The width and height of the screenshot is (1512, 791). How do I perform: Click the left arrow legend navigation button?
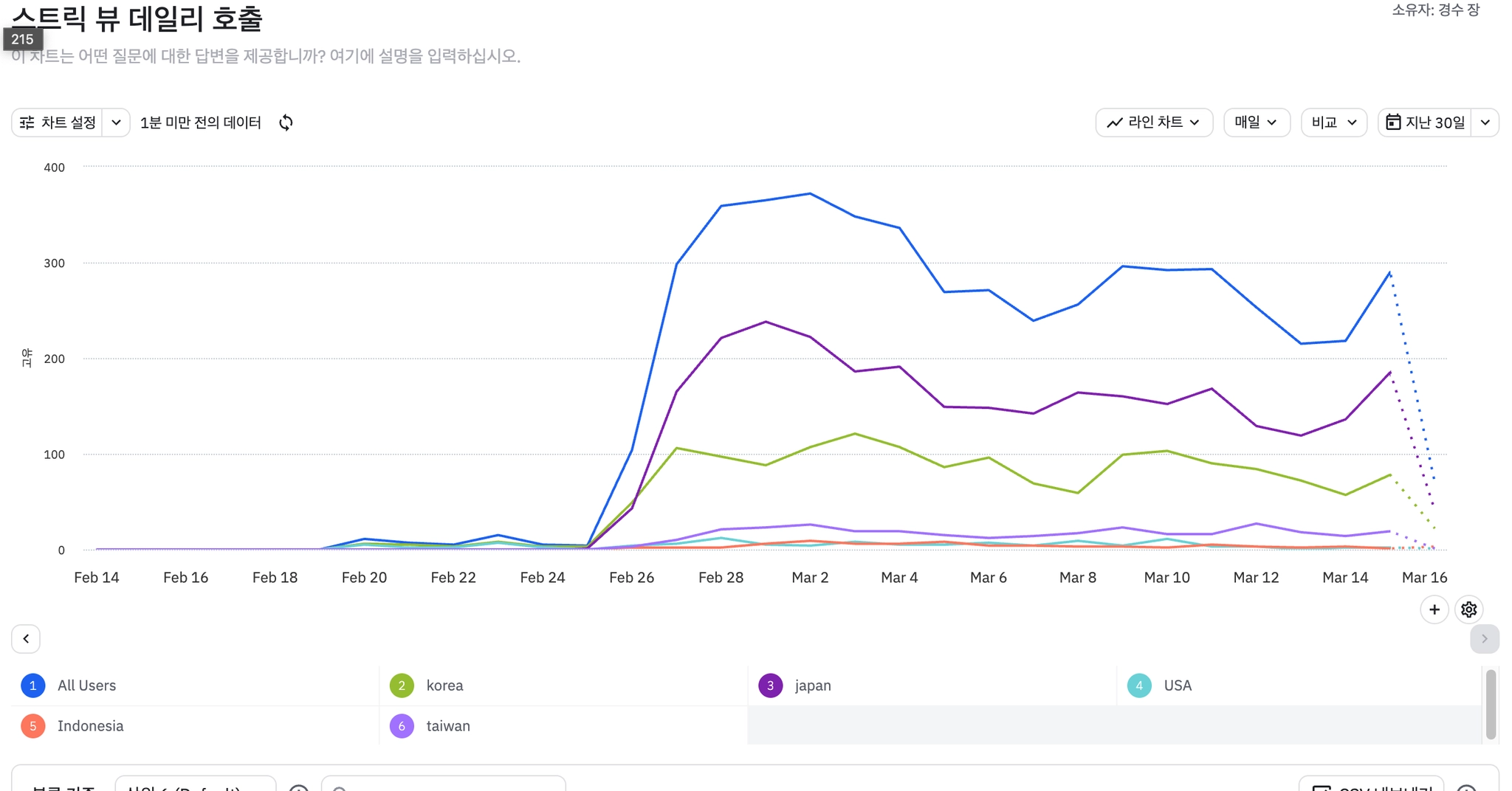click(26, 639)
